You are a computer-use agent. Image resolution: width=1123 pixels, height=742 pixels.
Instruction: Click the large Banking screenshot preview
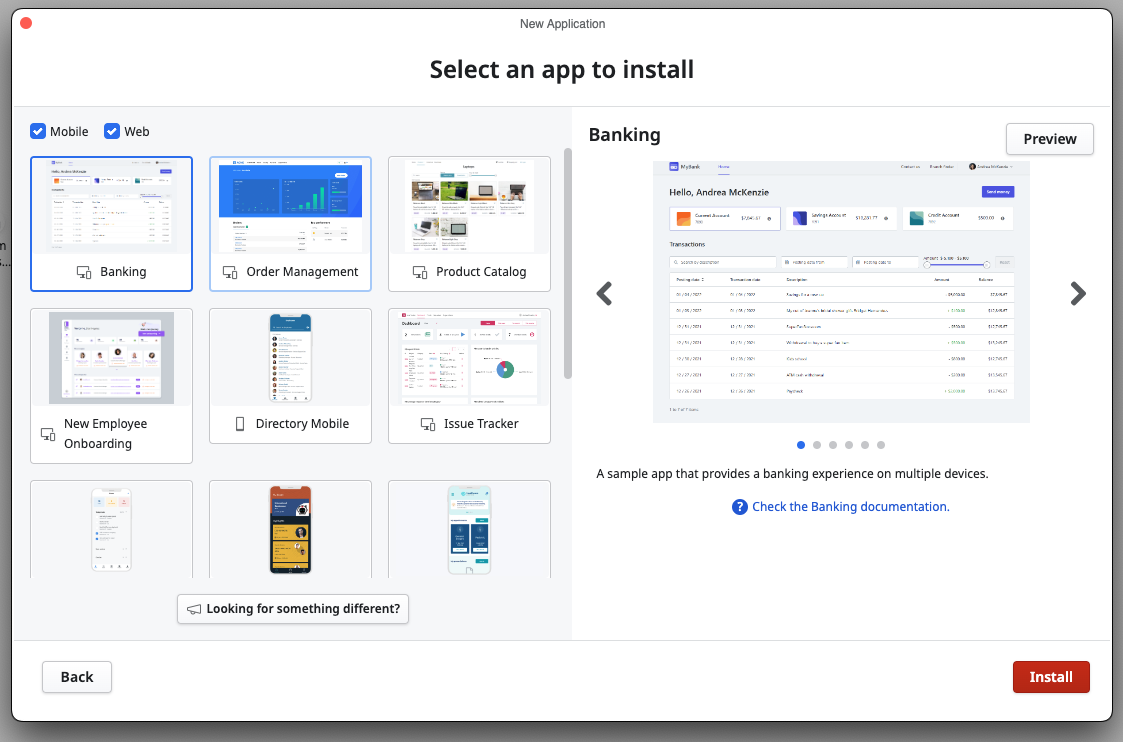point(841,291)
